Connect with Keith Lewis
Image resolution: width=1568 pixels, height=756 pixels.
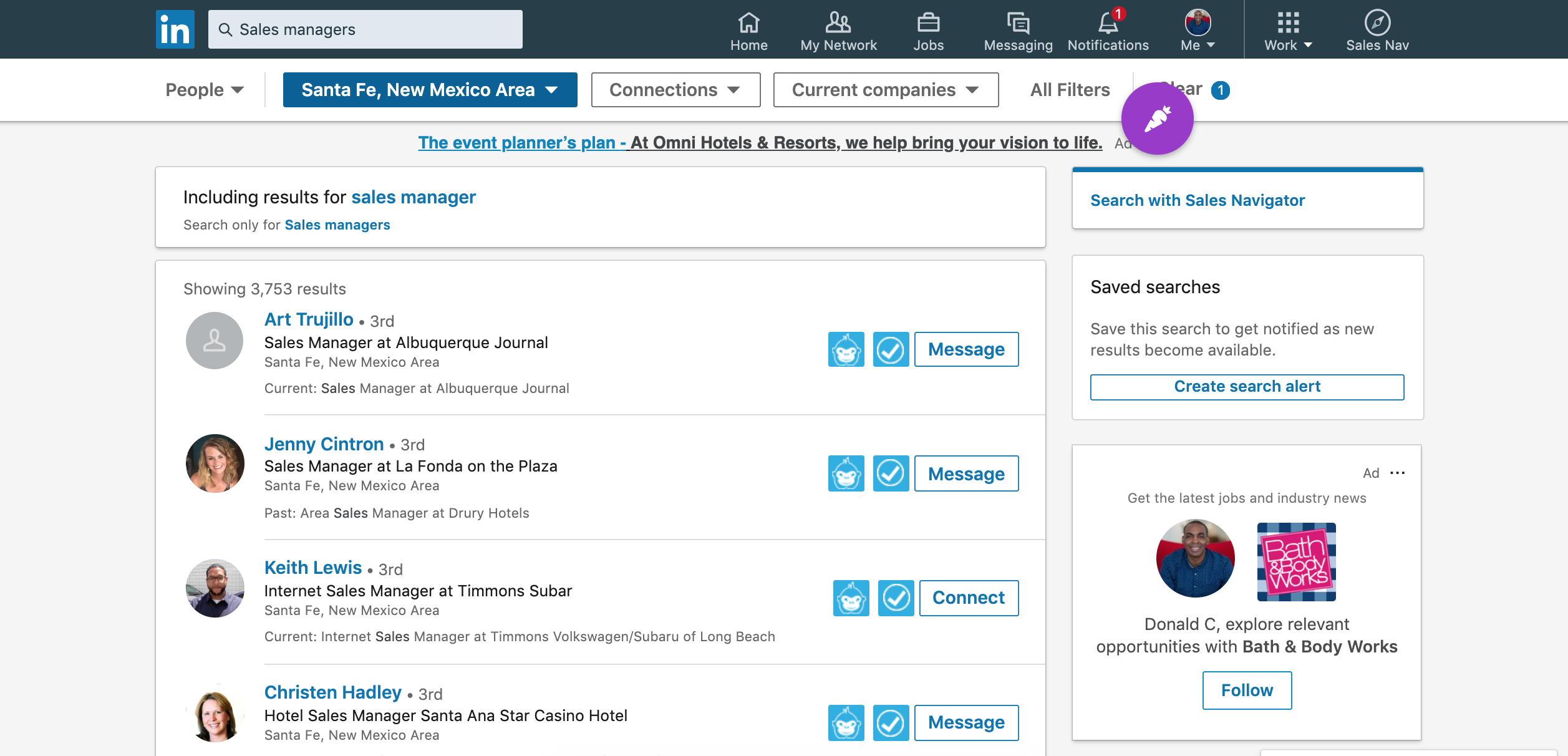[x=969, y=598]
